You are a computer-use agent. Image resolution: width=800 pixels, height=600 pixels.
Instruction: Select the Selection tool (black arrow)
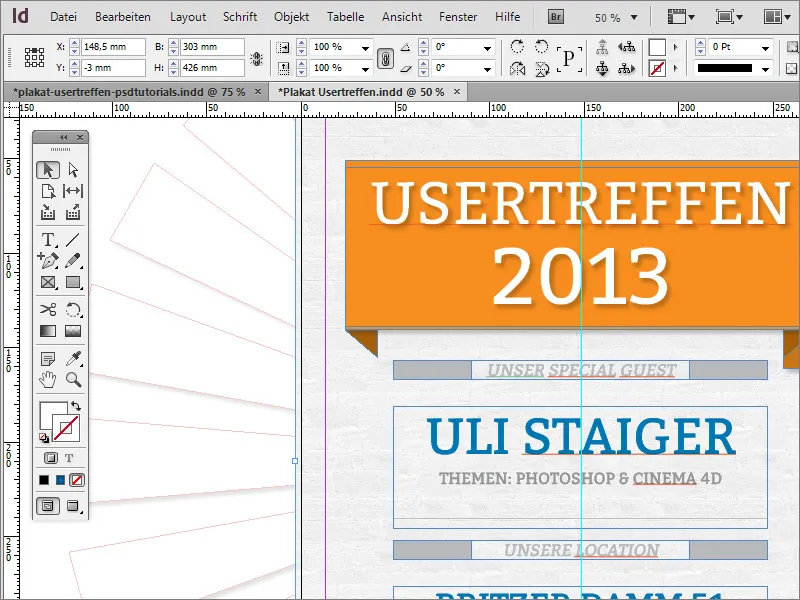(48, 169)
